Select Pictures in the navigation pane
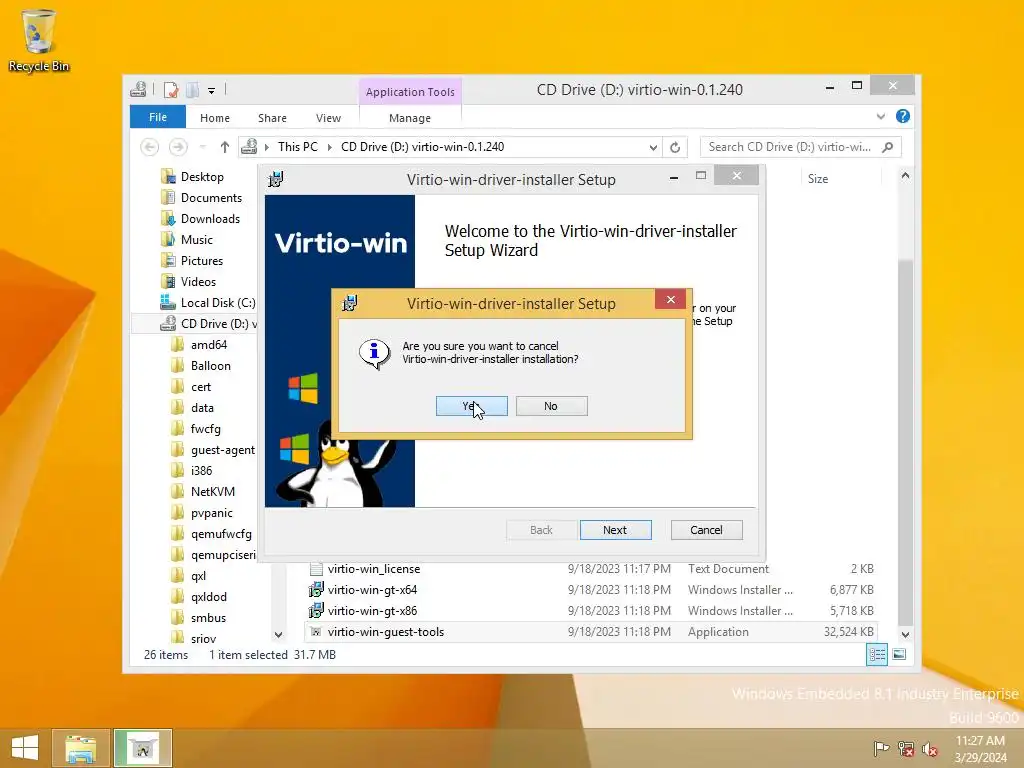 point(202,261)
